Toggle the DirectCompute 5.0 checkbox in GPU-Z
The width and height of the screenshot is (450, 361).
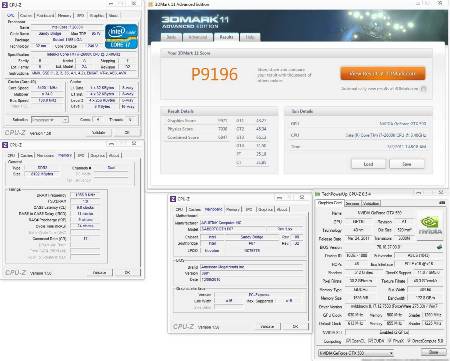pos(409,341)
